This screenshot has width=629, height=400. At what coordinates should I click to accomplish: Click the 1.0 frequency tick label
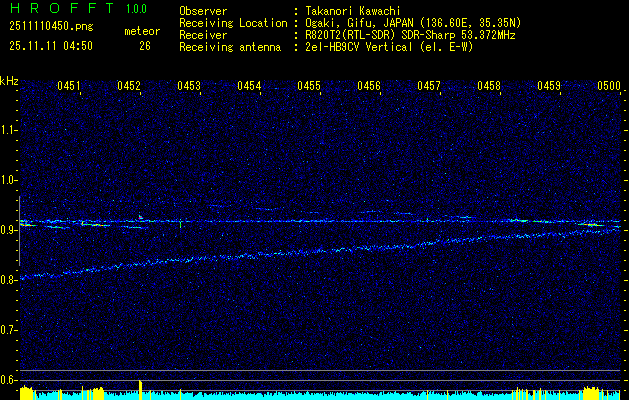pyautogui.click(x=9, y=180)
